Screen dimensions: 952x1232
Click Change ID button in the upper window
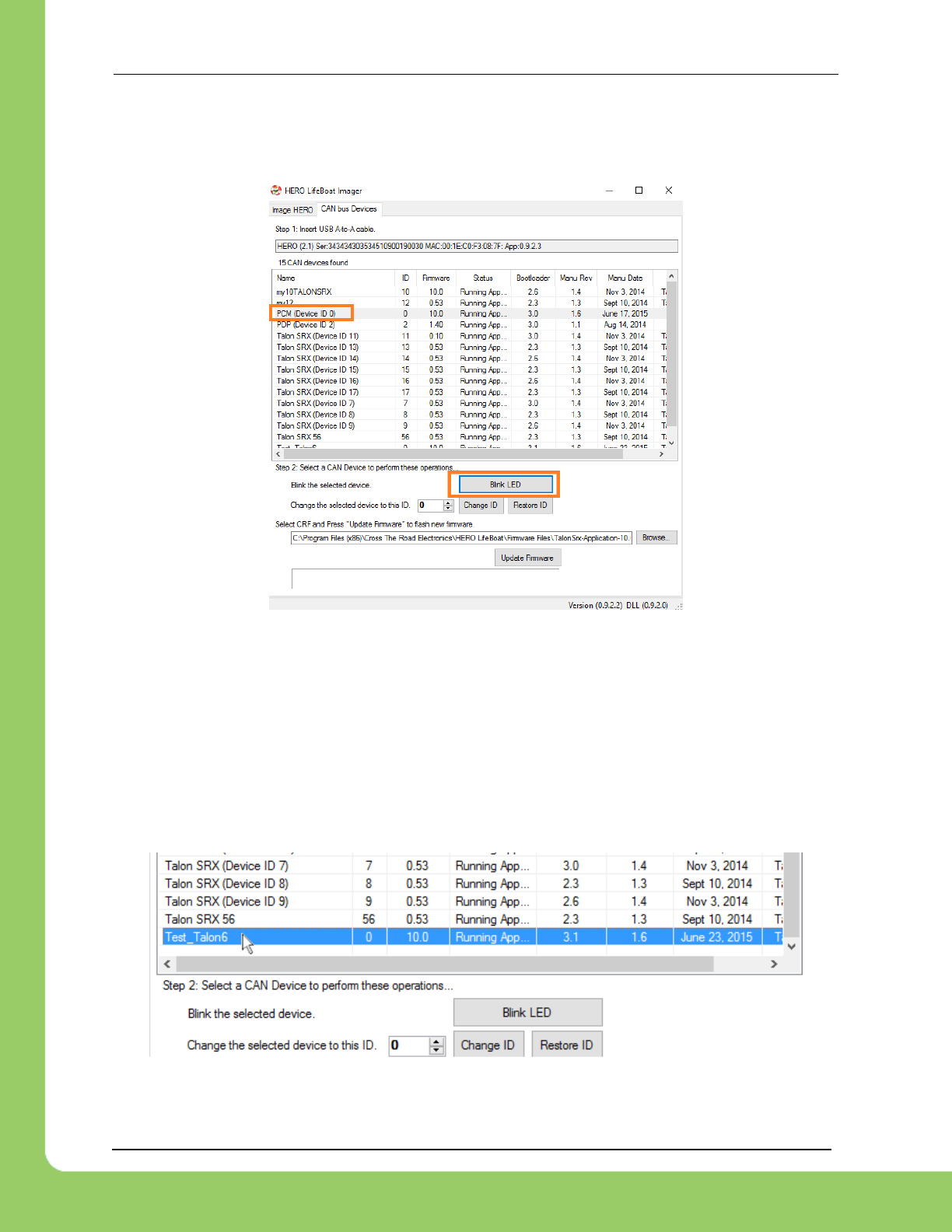pyautogui.click(x=481, y=506)
